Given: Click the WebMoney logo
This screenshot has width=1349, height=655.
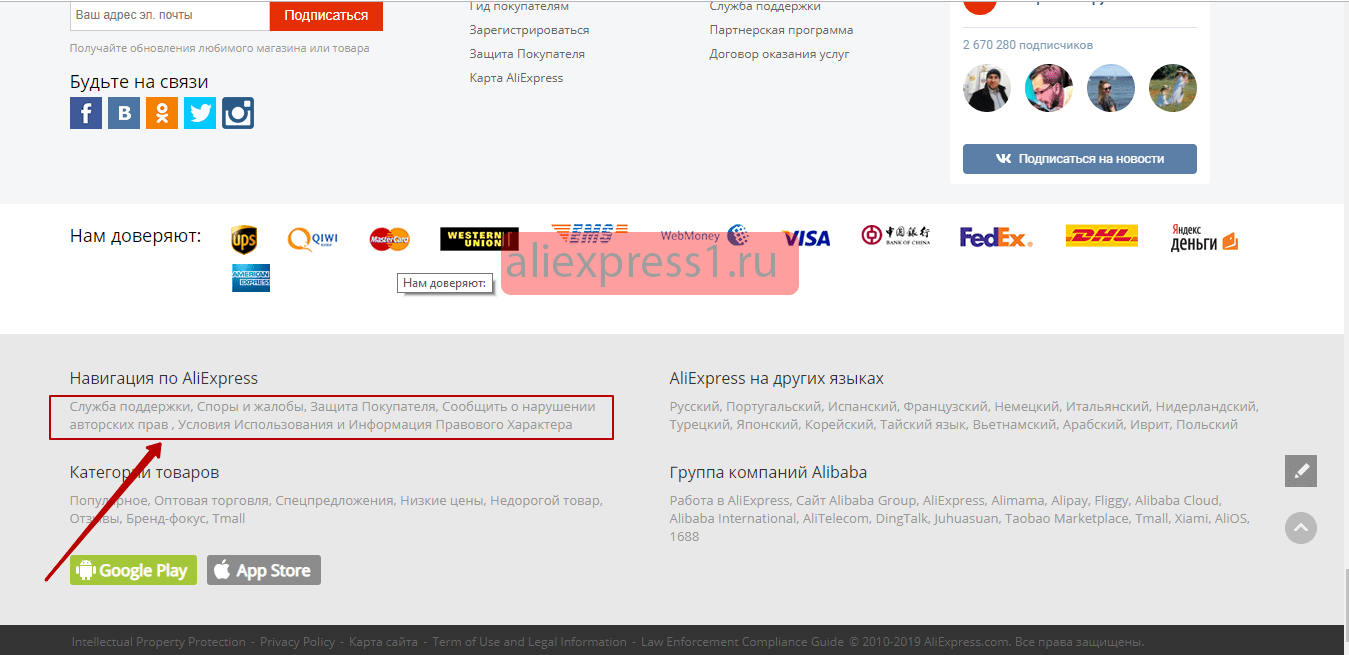Looking at the screenshot, I should coord(704,236).
